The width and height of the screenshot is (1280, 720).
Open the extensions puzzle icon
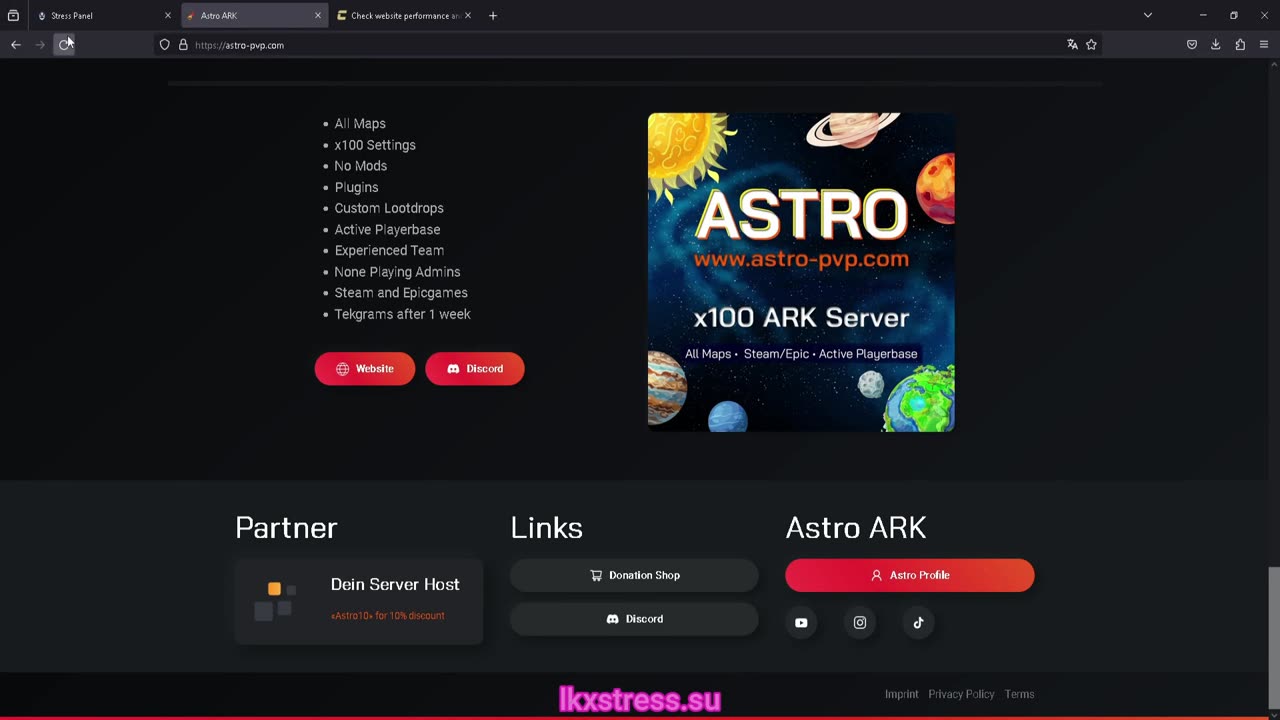pyautogui.click(x=1240, y=45)
